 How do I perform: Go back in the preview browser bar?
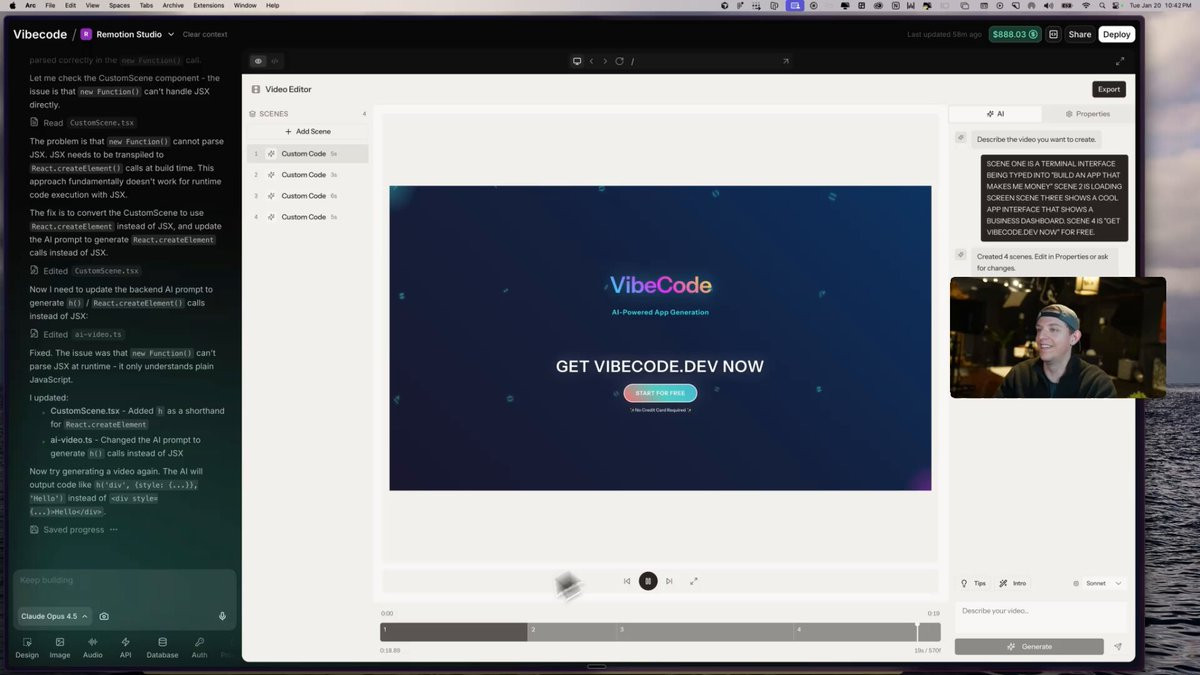(591, 61)
